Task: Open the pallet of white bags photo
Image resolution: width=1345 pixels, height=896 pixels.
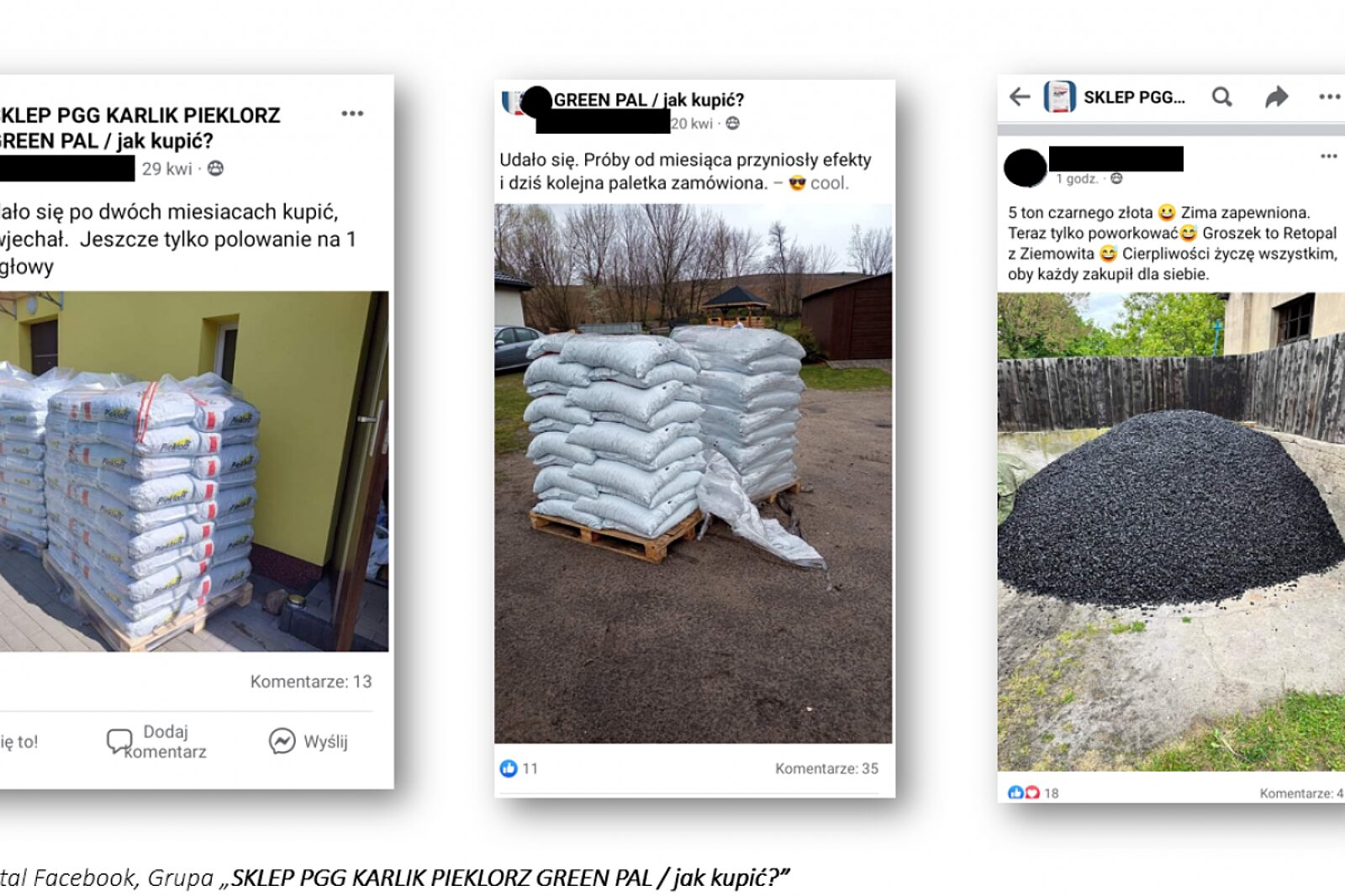Action: pyautogui.click(x=693, y=473)
